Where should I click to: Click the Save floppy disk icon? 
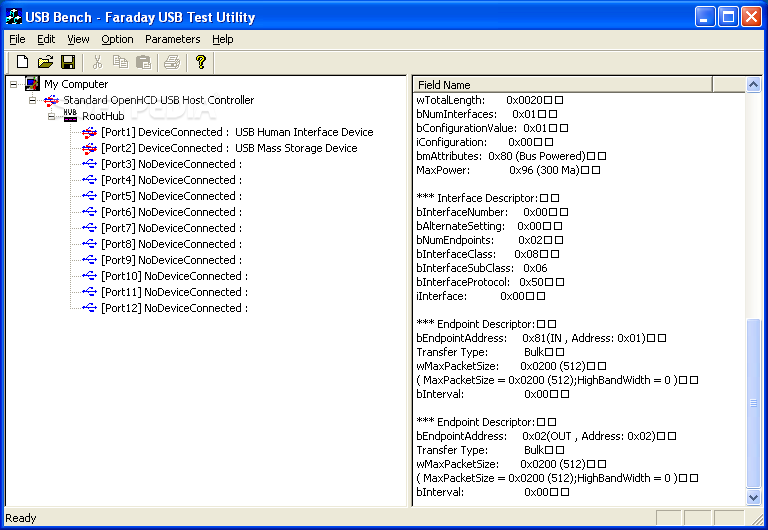(x=68, y=62)
